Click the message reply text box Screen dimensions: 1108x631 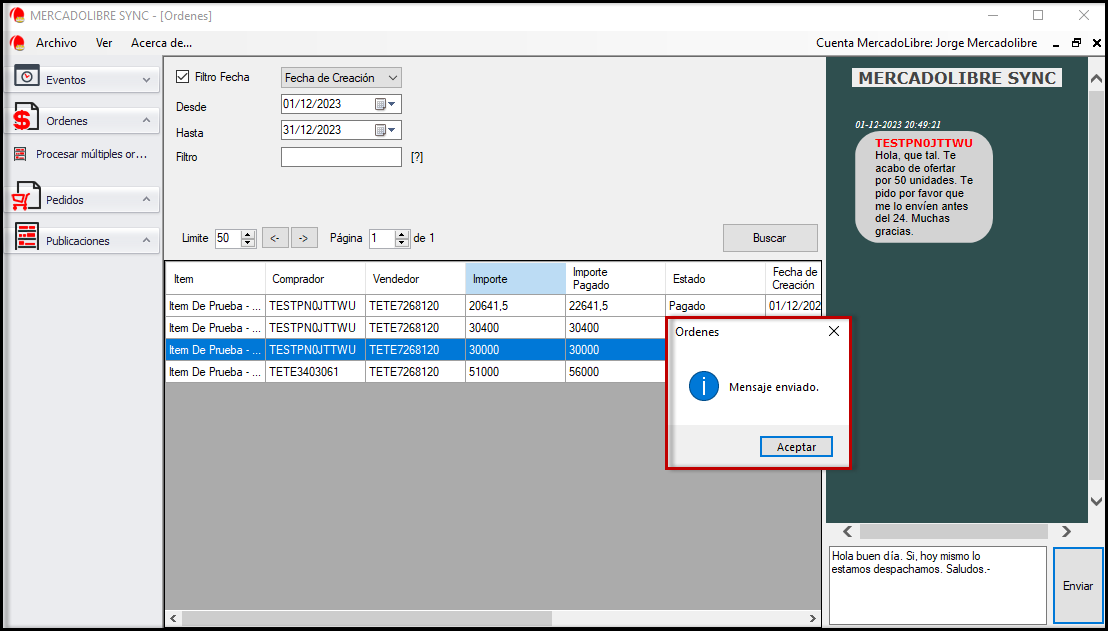(937, 585)
